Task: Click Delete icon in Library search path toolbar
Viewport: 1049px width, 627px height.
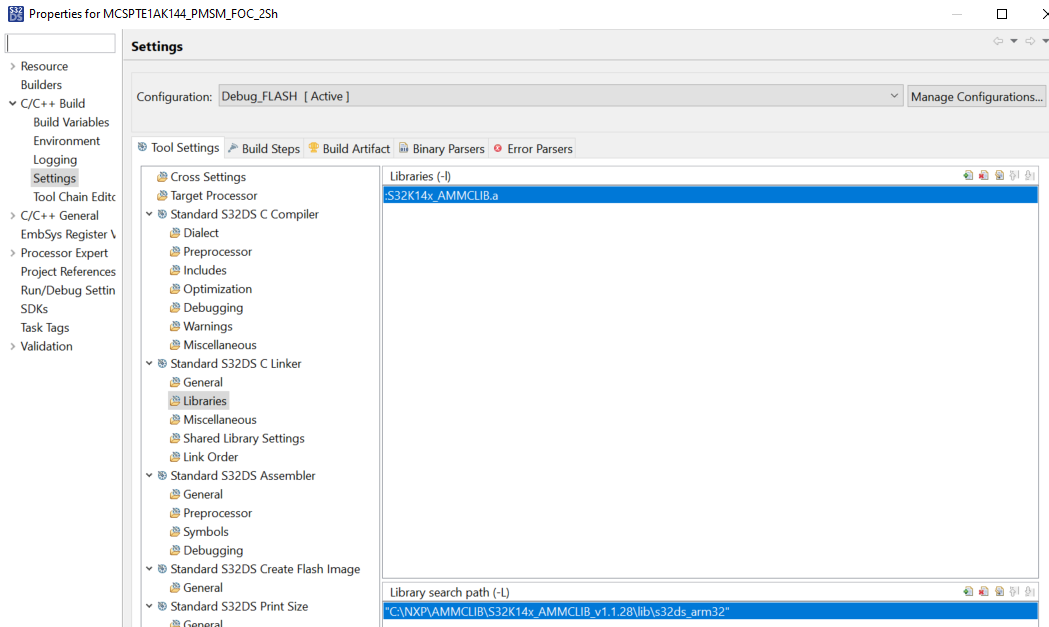Action: coord(983,591)
